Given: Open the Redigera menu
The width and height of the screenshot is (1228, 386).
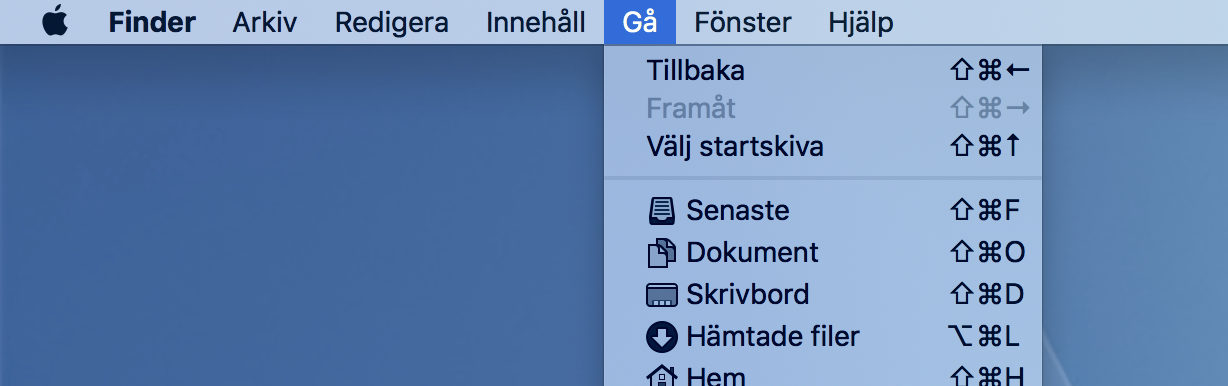Looking at the screenshot, I should point(392,22).
